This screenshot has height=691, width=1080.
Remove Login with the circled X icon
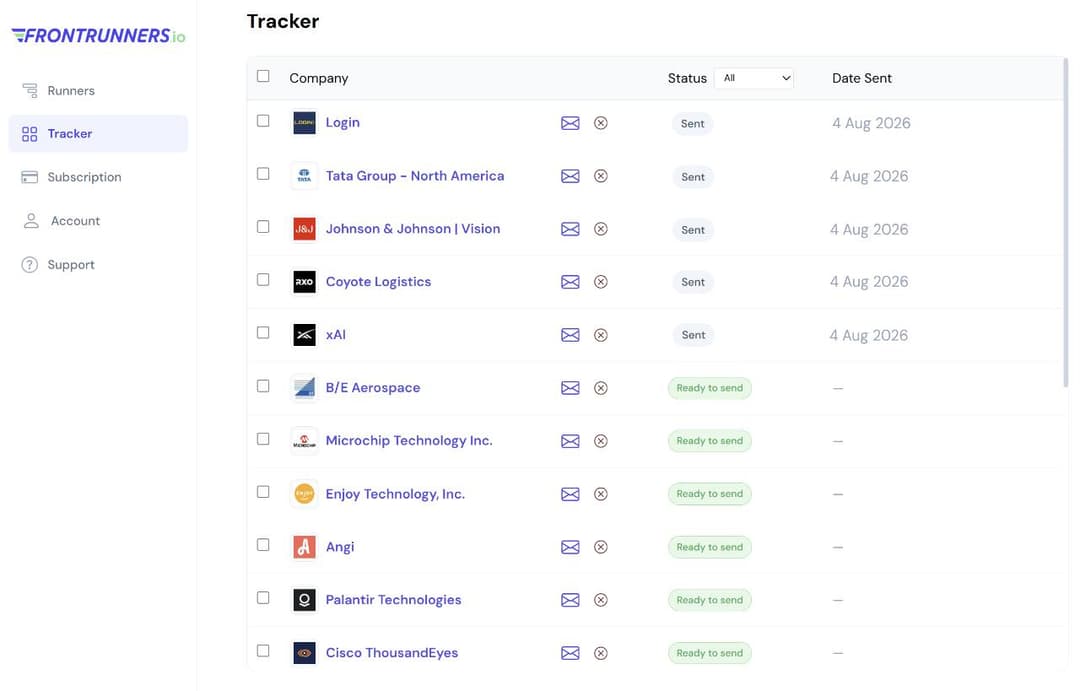[x=601, y=123]
